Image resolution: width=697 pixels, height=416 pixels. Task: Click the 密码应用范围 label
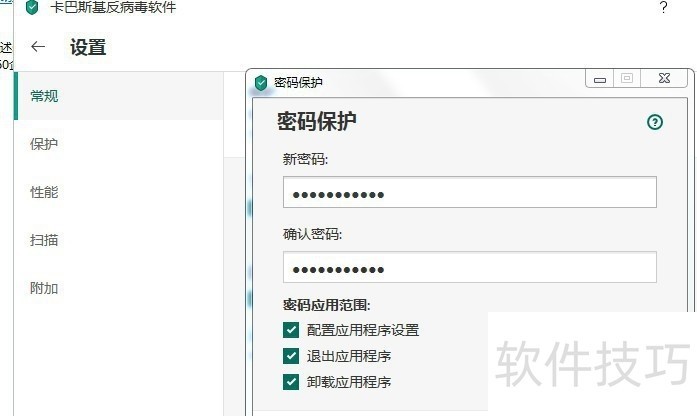[327, 305]
